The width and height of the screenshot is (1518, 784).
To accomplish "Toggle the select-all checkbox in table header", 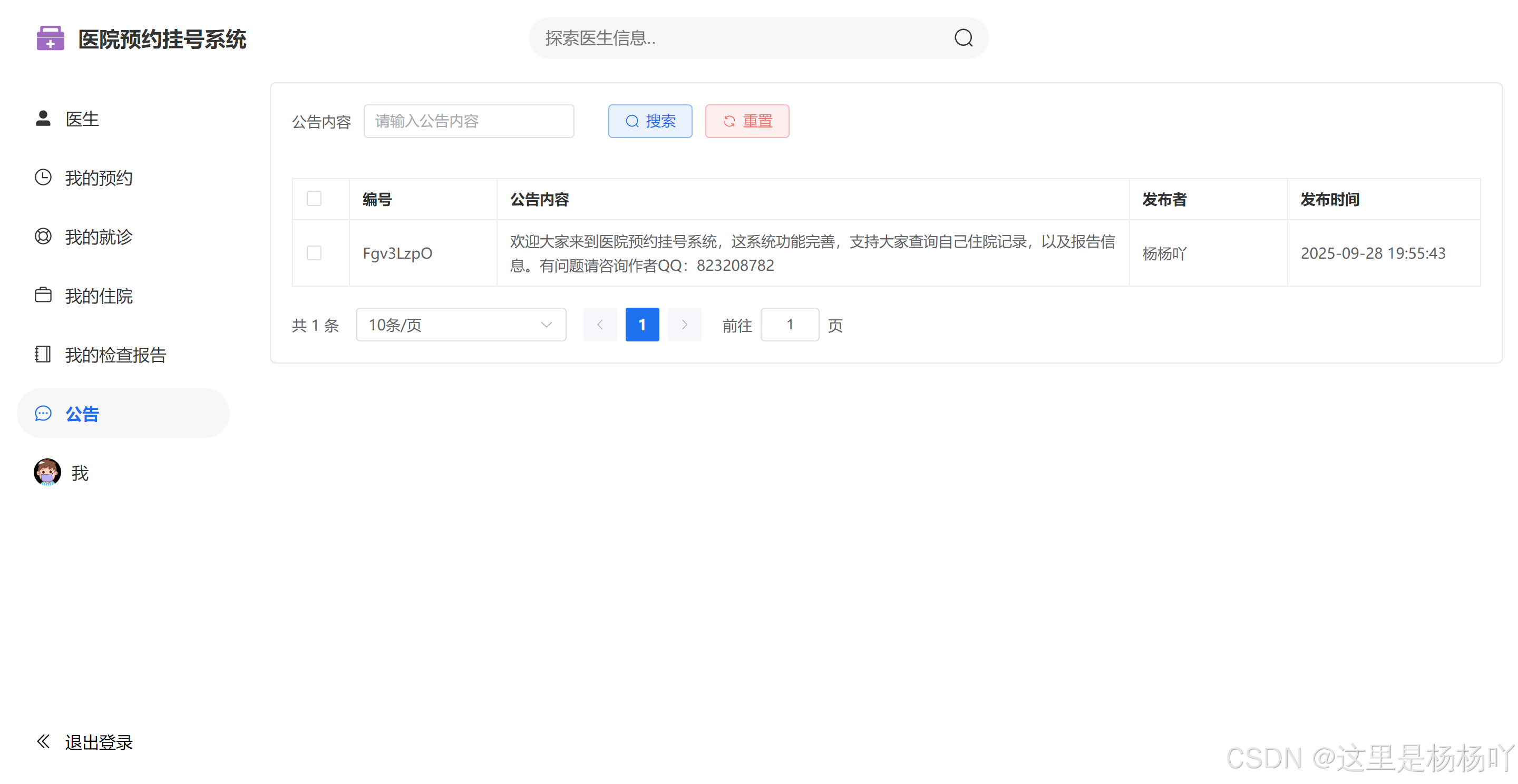I will tap(314, 199).
